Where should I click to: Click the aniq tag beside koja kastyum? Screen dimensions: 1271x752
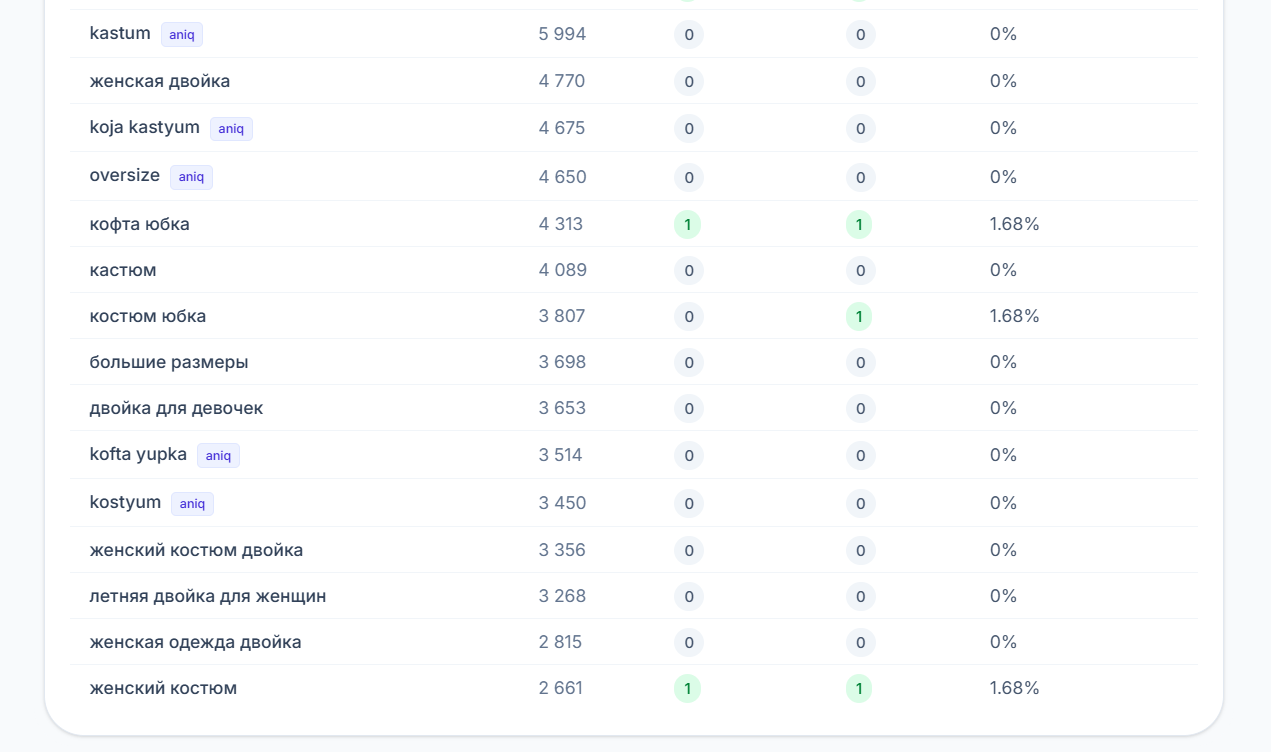pos(231,129)
